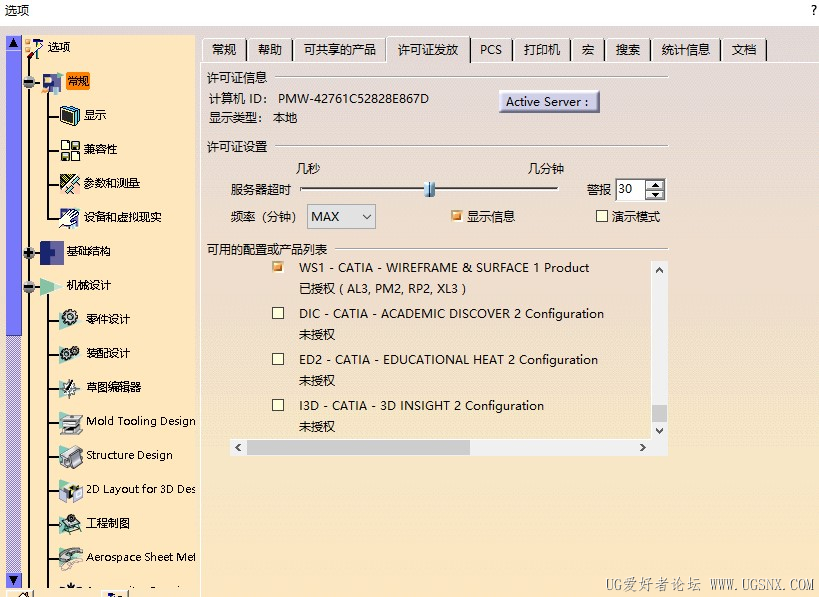Open the Assembly Design (装配设计) icon
The image size is (819, 597).
click(x=69, y=353)
